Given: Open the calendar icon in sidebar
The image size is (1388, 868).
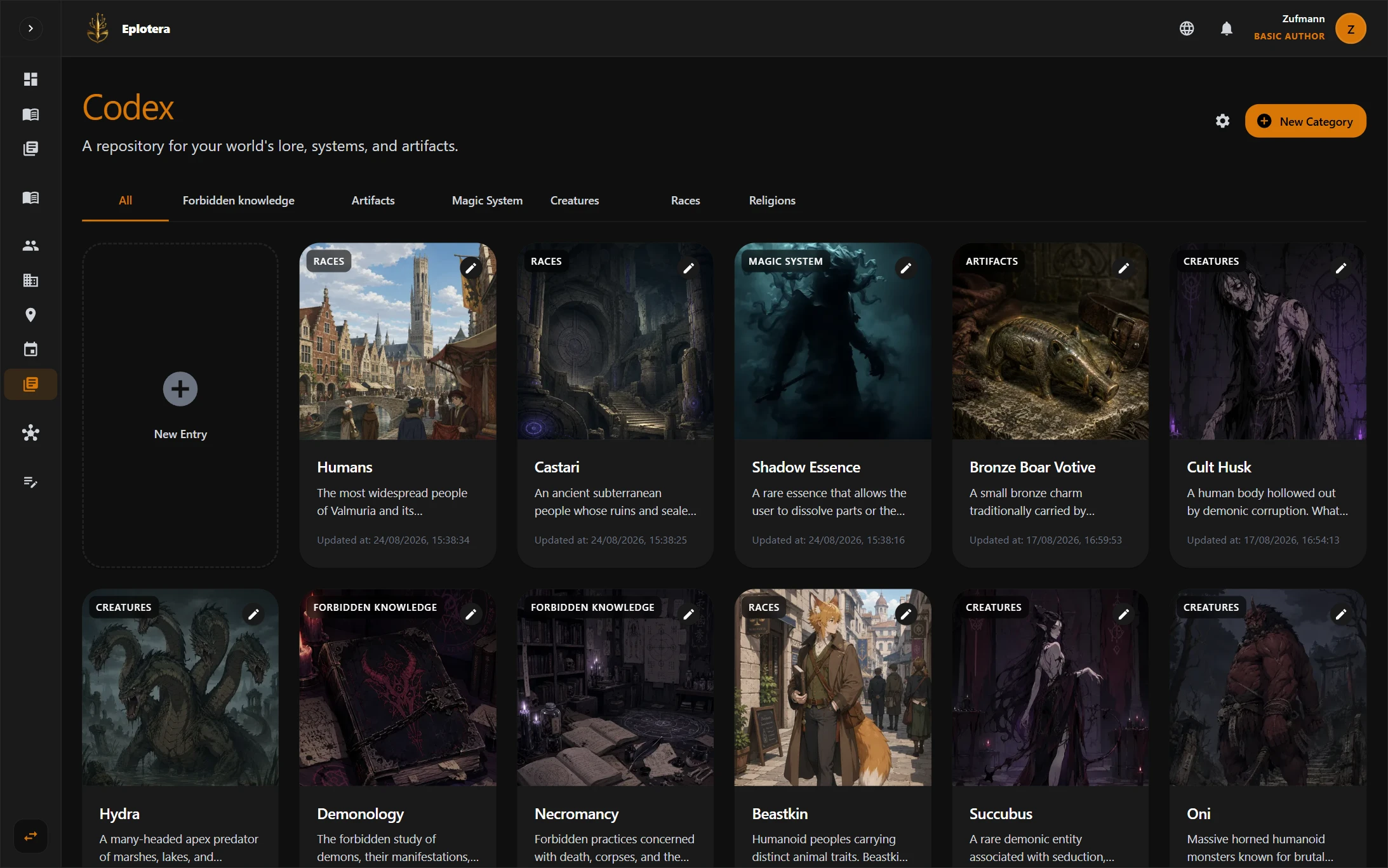Looking at the screenshot, I should 30,349.
